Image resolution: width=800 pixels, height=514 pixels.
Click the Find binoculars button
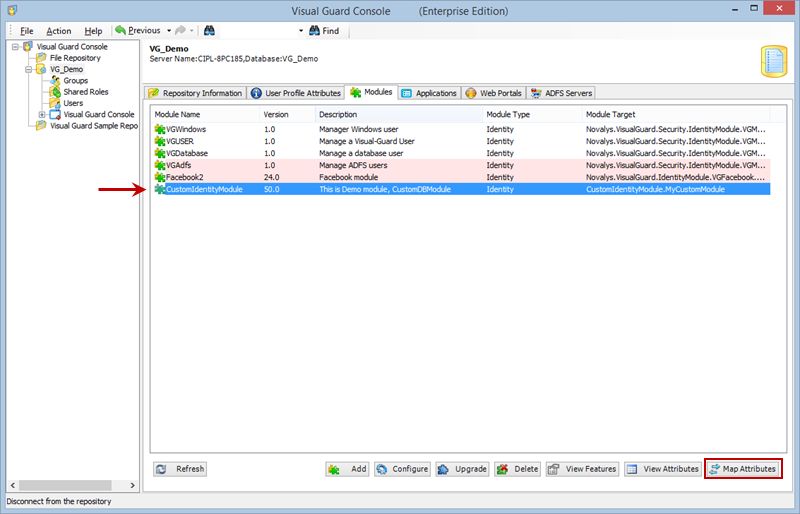tap(324, 31)
